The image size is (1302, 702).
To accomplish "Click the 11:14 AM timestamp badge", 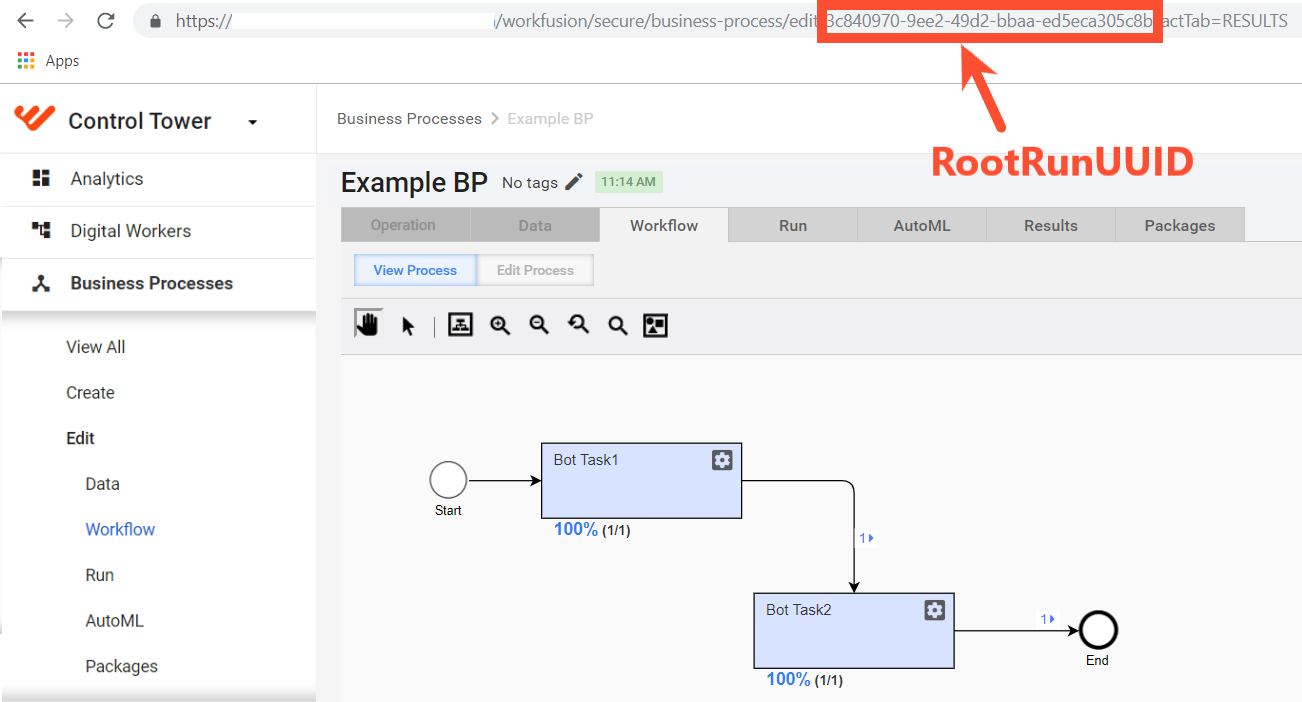I will (x=629, y=182).
